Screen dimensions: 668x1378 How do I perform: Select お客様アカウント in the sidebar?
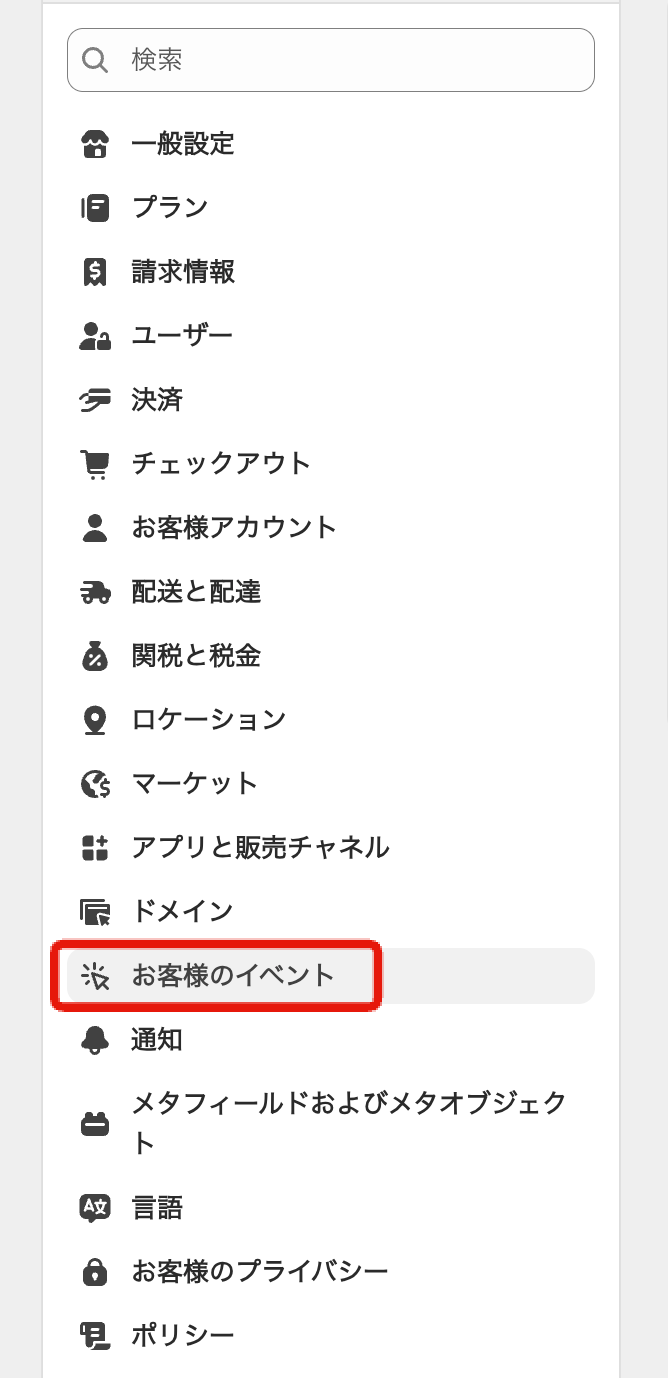point(234,528)
